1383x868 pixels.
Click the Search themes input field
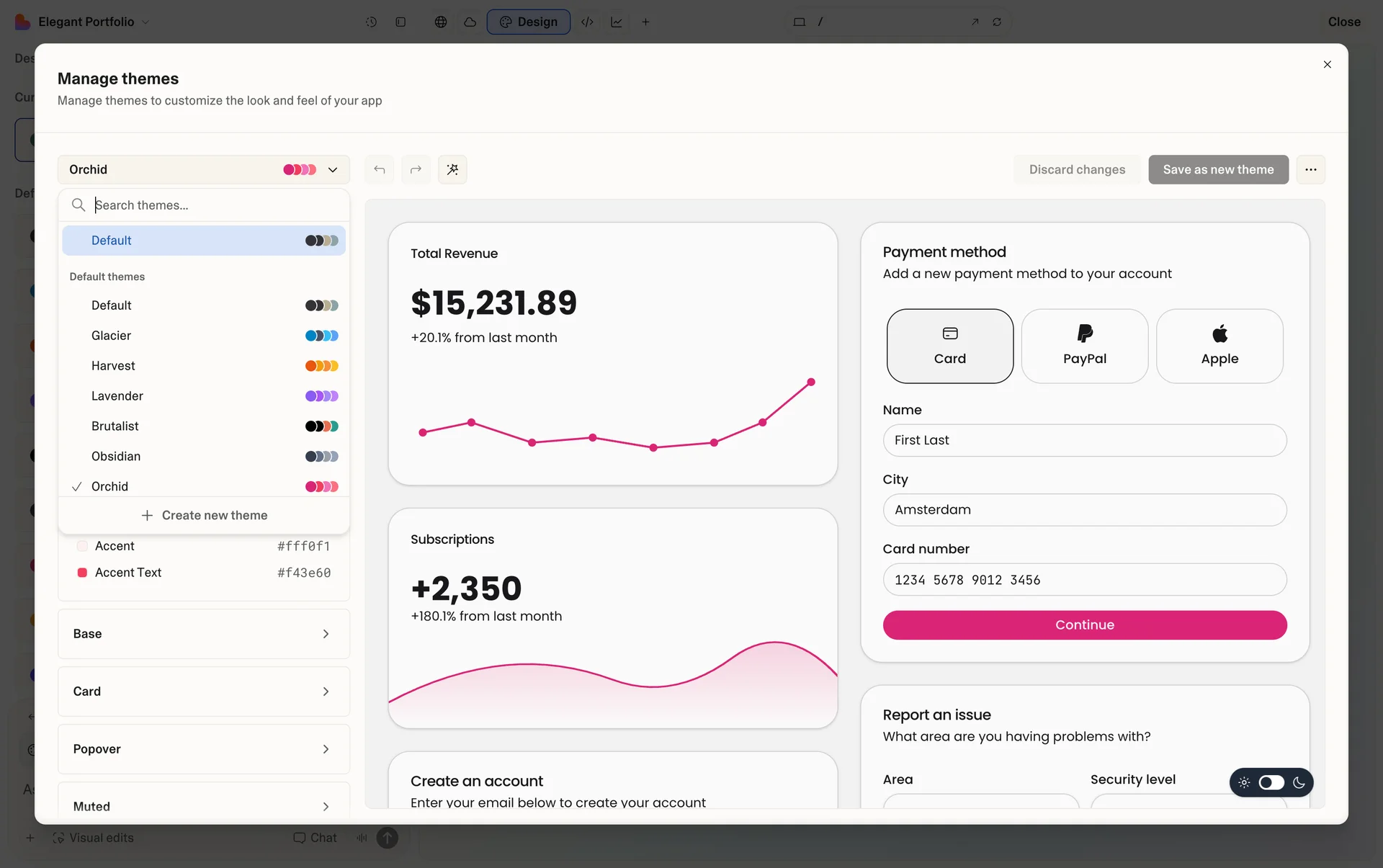pyautogui.click(x=216, y=205)
